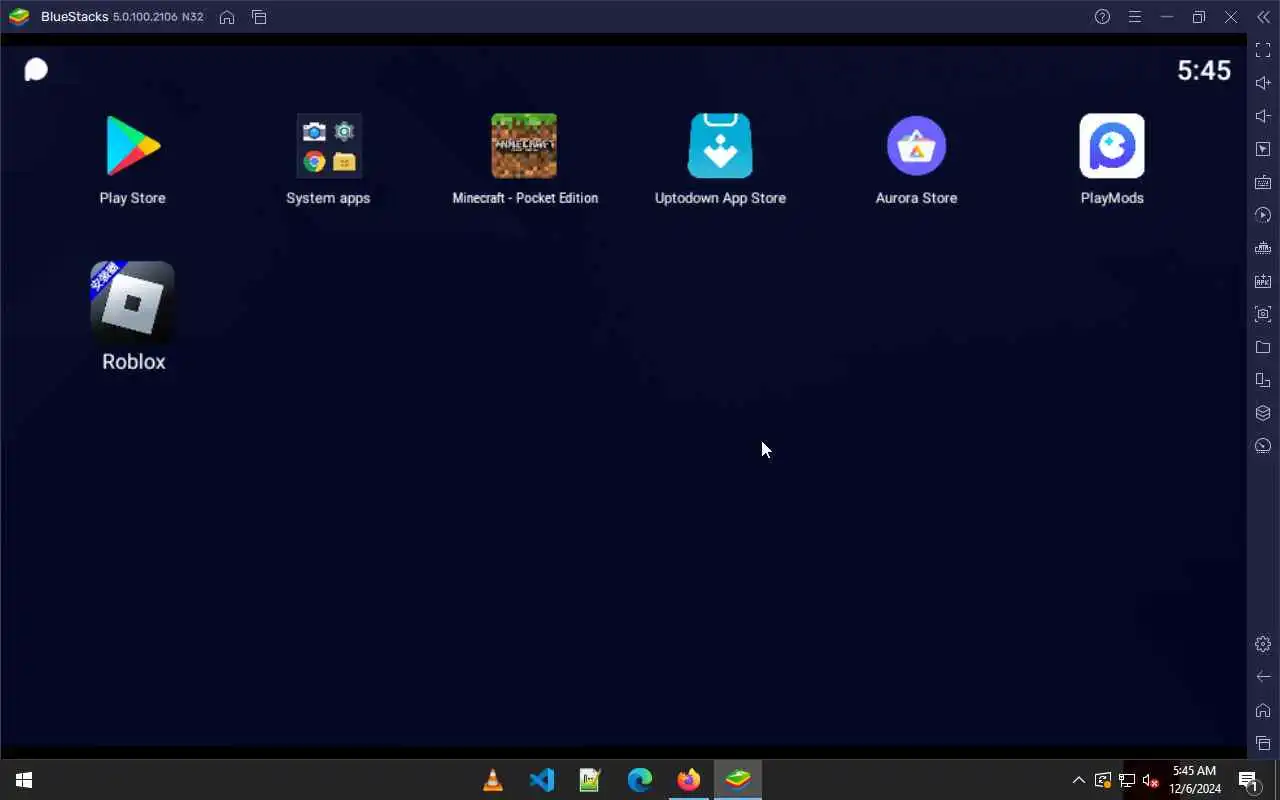Open the PlayMods app
Image resolution: width=1280 pixels, height=800 pixels.
click(1112, 146)
